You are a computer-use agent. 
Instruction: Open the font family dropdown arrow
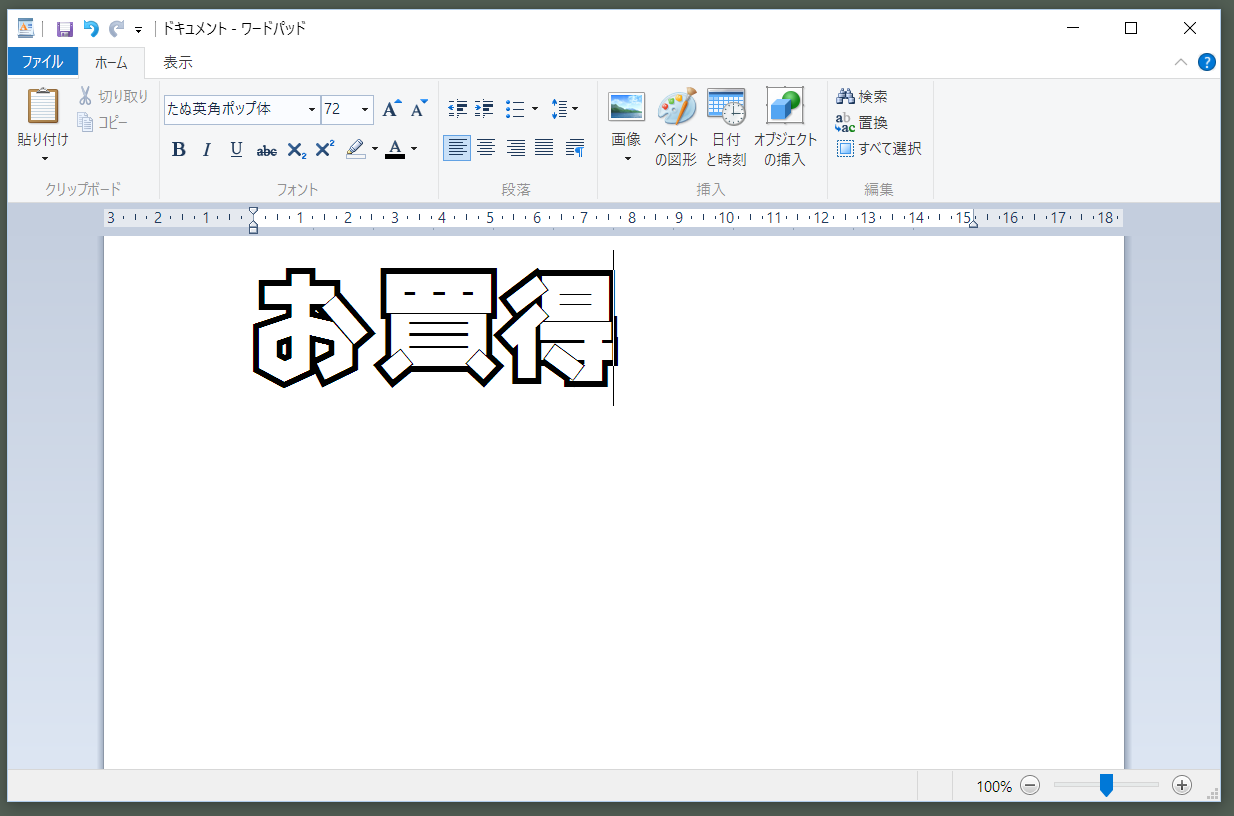(x=312, y=109)
